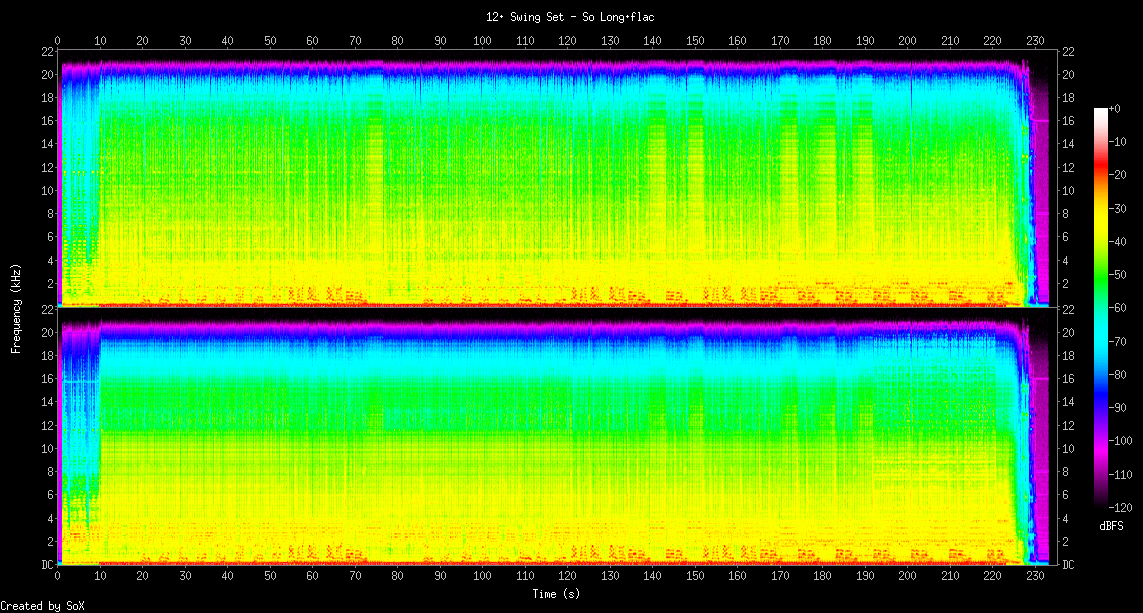Click the bottom-left 'DC' frequency label
The image size is (1143, 613).
click(46, 565)
